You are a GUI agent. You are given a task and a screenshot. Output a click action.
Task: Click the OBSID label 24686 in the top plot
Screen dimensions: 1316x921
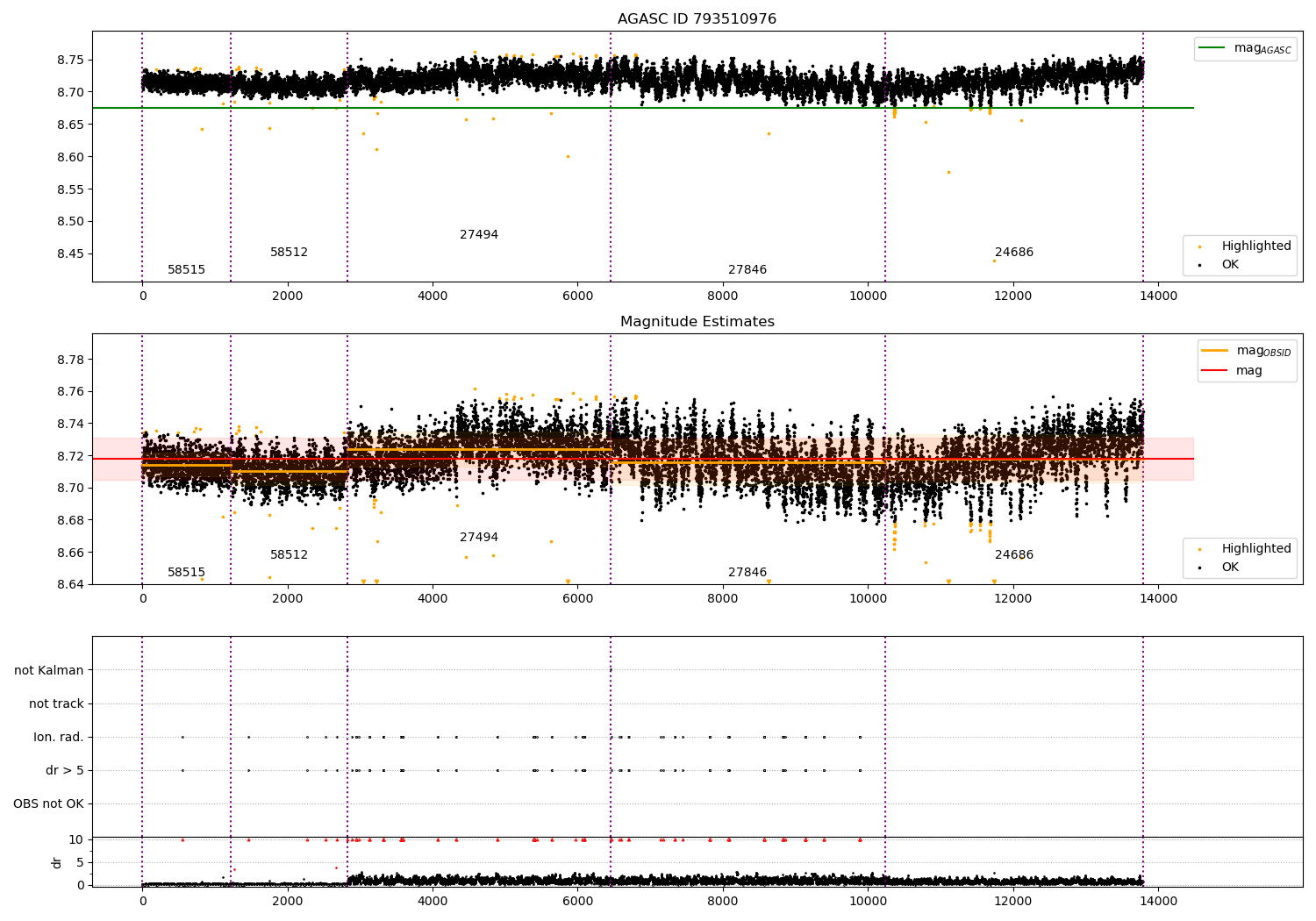[x=1014, y=253]
